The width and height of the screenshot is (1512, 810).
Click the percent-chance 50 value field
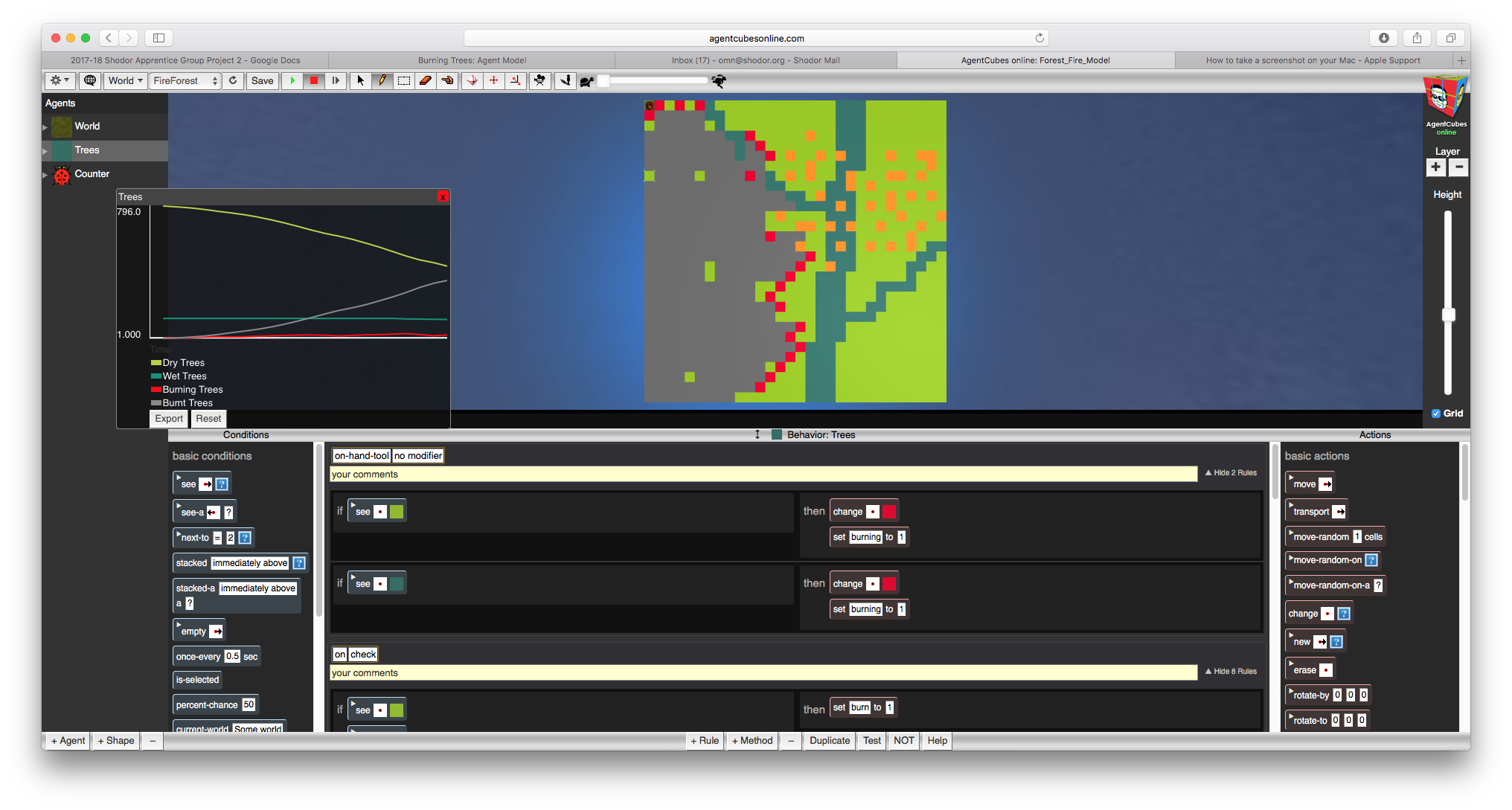(x=249, y=705)
